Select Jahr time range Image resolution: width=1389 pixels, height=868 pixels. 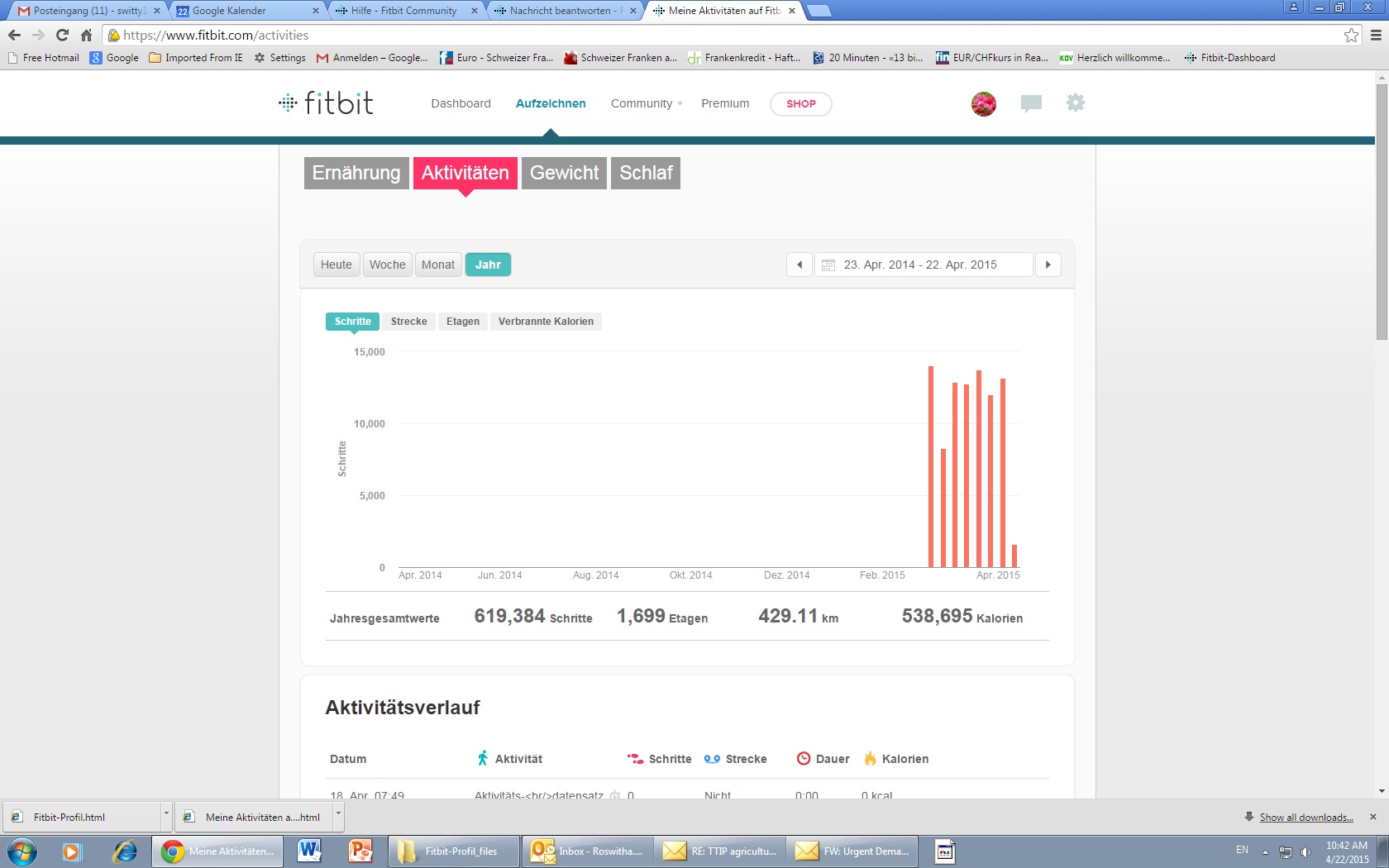click(x=488, y=265)
